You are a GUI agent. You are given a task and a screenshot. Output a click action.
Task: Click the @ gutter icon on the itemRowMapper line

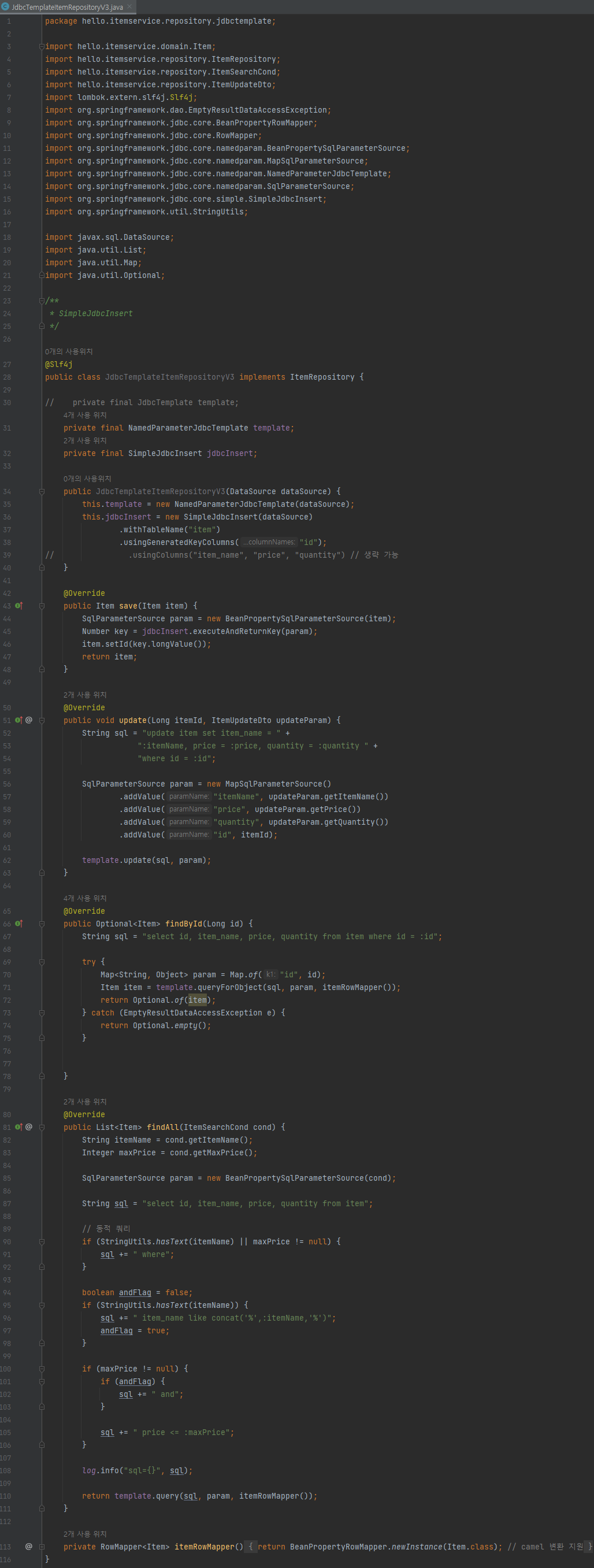[x=29, y=1546]
